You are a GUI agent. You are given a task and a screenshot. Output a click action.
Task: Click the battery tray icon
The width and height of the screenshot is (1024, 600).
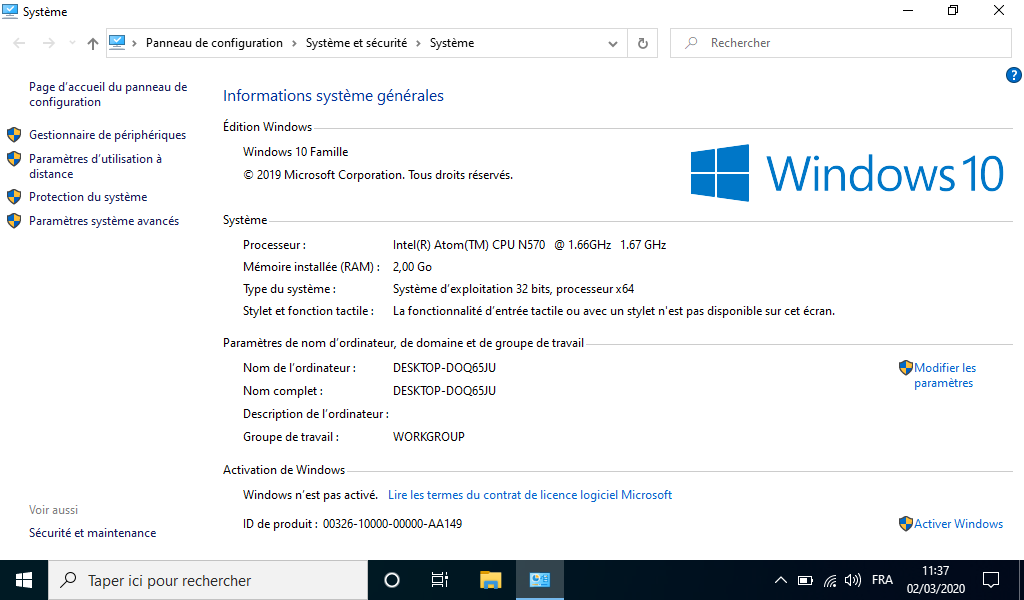pyautogui.click(x=805, y=580)
